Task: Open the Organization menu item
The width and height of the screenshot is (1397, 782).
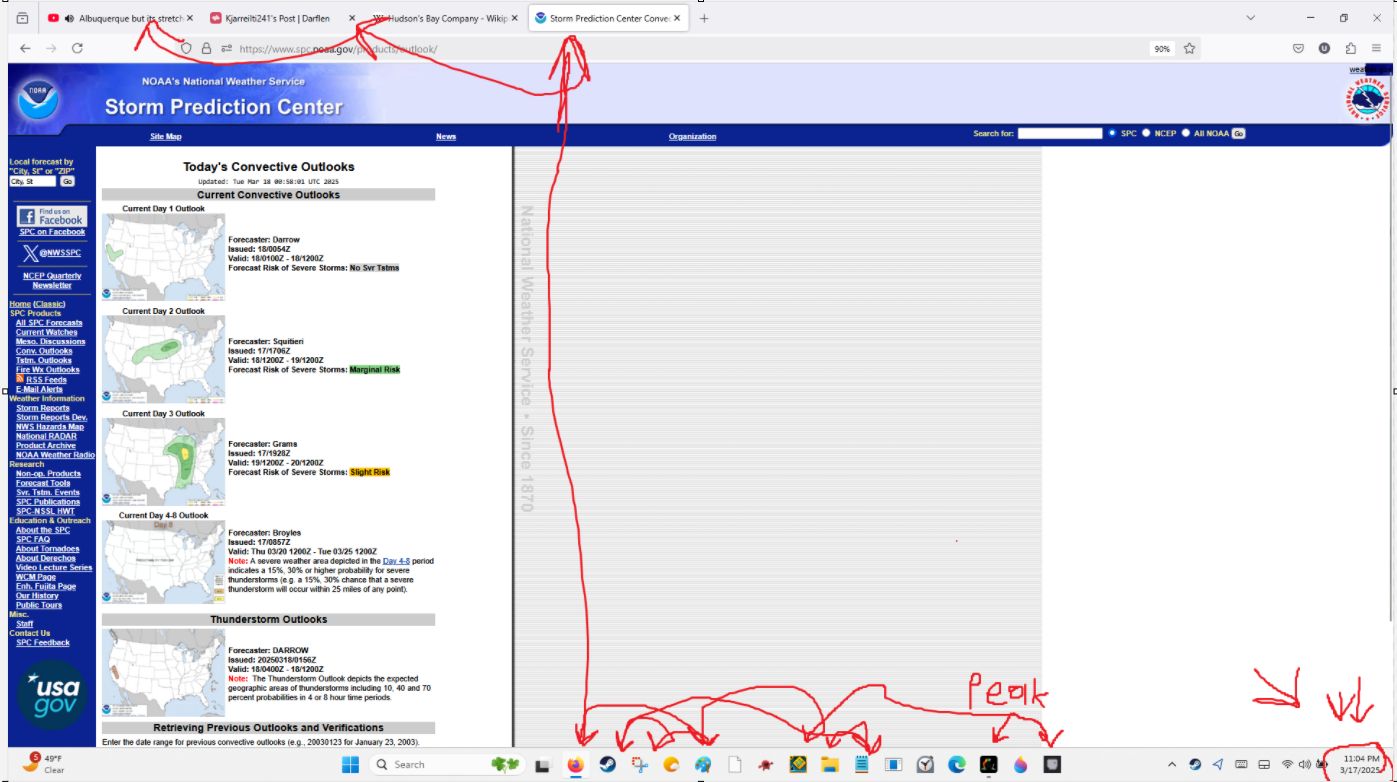Action: (692, 136)
